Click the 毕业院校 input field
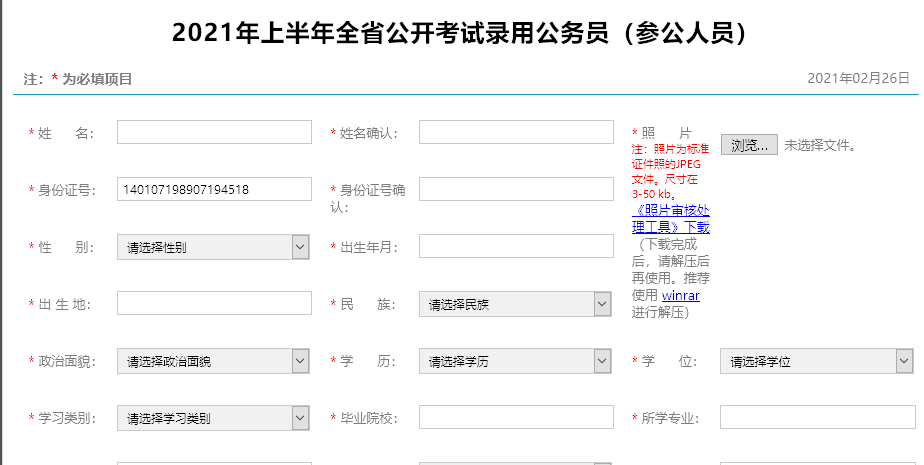Viewport: 924px width, 465px height. coord(516,418)
